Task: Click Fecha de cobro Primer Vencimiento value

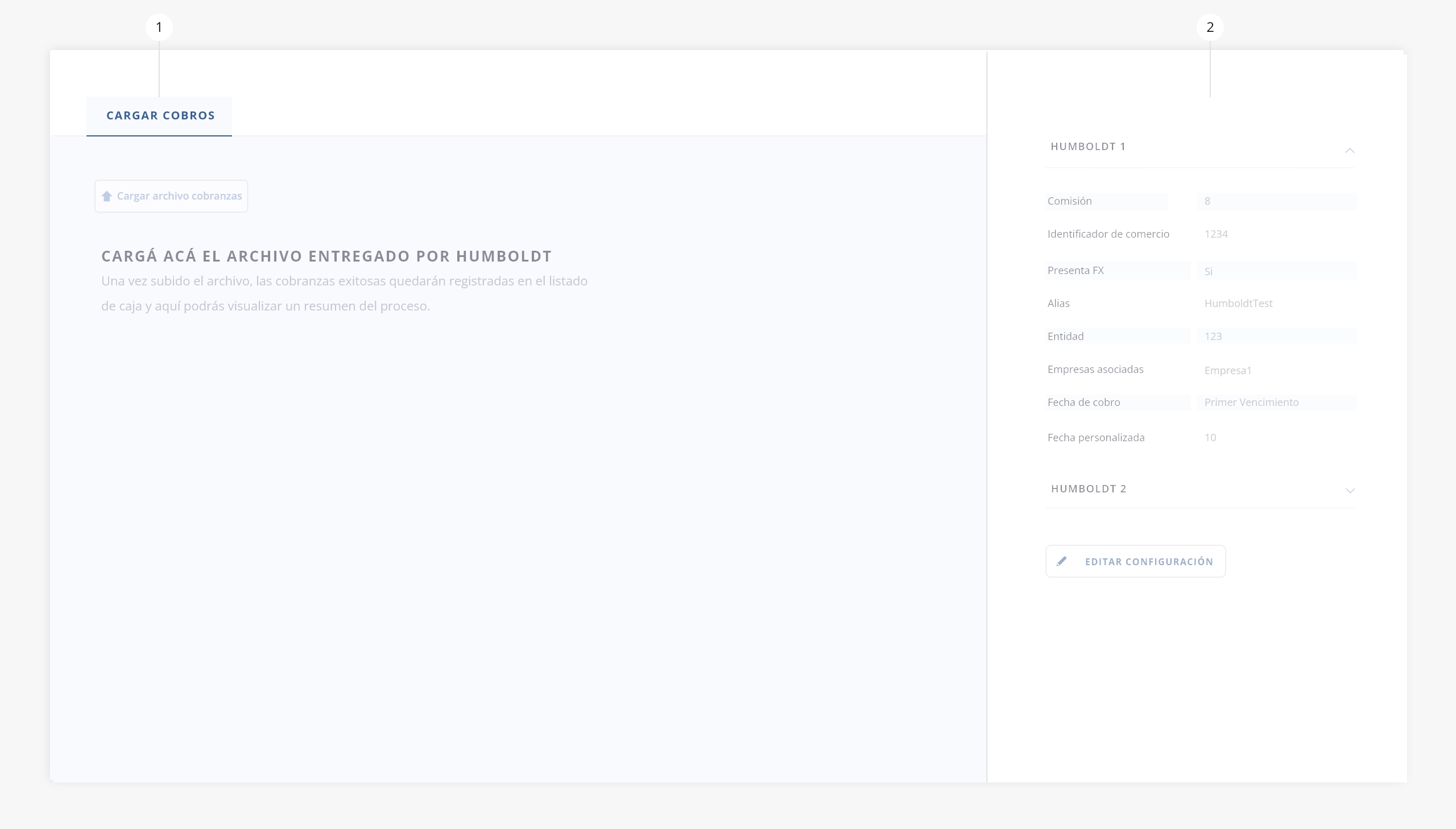Action: 1251,403
